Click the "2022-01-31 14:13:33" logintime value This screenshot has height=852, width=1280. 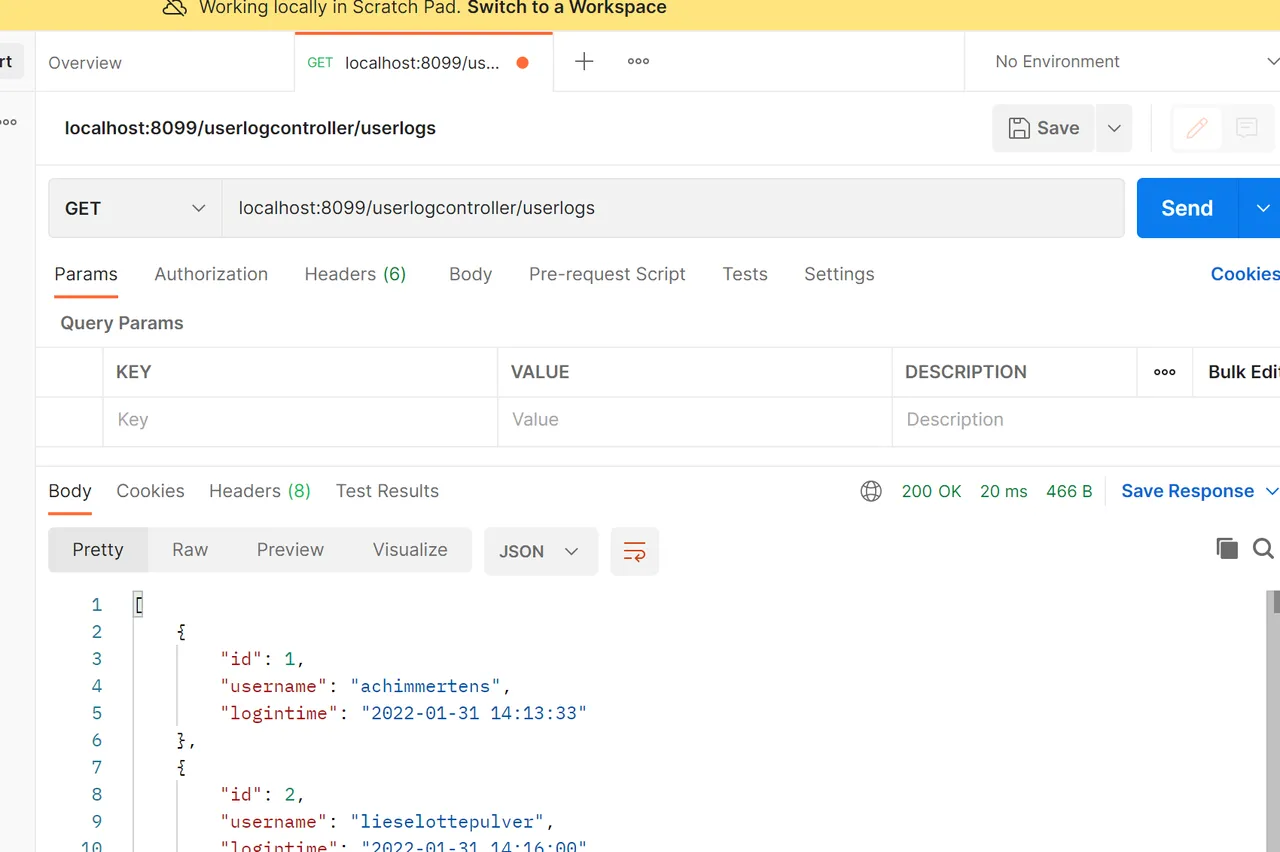tap(474, 713)
